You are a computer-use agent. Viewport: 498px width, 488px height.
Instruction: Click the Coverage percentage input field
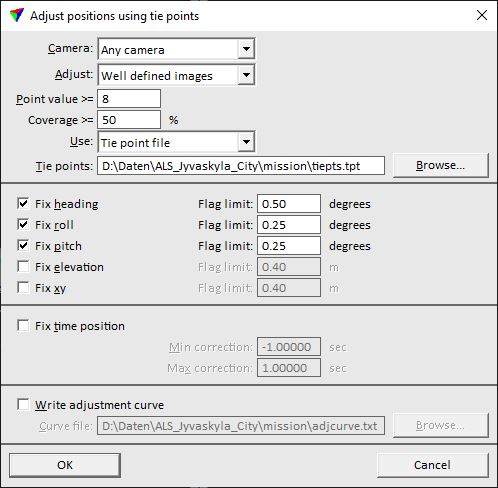[129, 120]
